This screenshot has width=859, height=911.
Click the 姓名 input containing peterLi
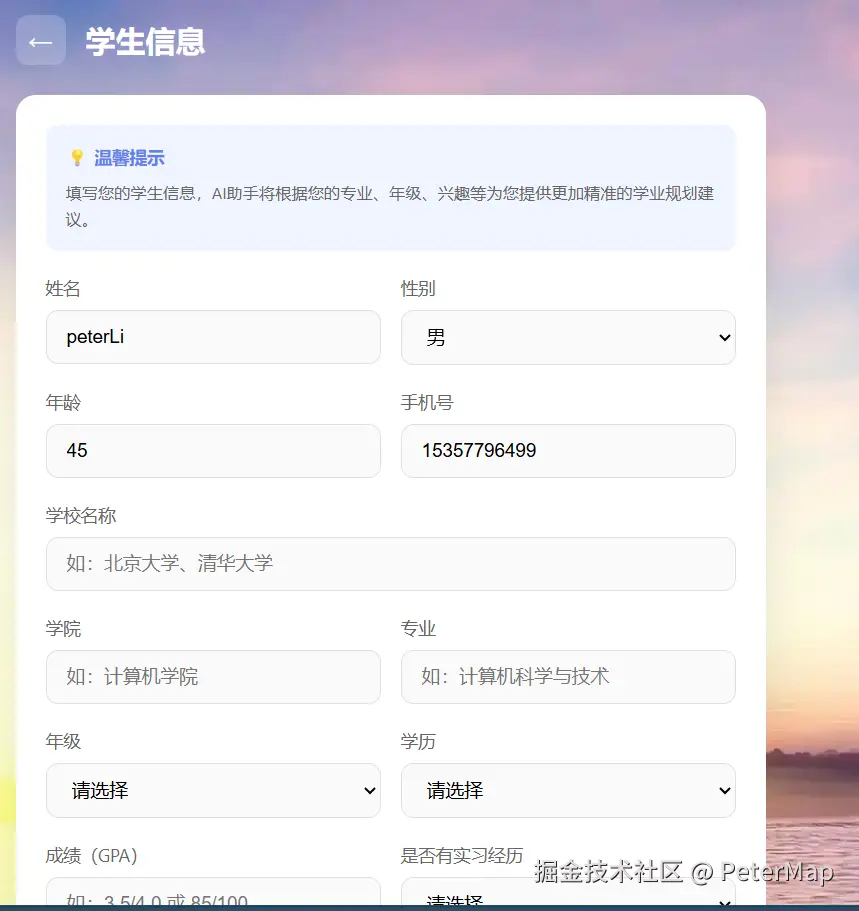tap(213, 337)
